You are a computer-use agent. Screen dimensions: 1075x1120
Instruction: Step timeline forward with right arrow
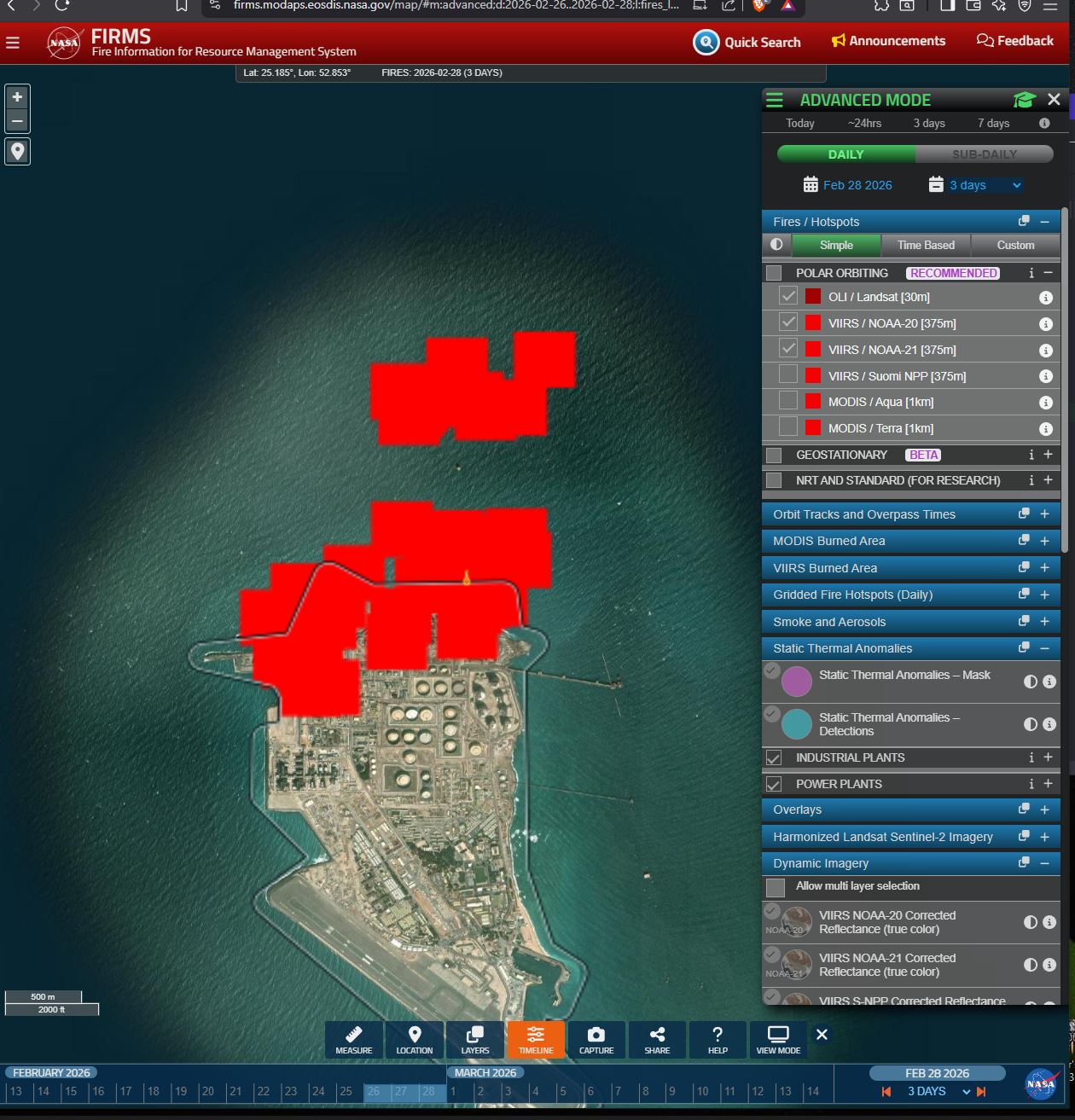[x=981, y=1092]
